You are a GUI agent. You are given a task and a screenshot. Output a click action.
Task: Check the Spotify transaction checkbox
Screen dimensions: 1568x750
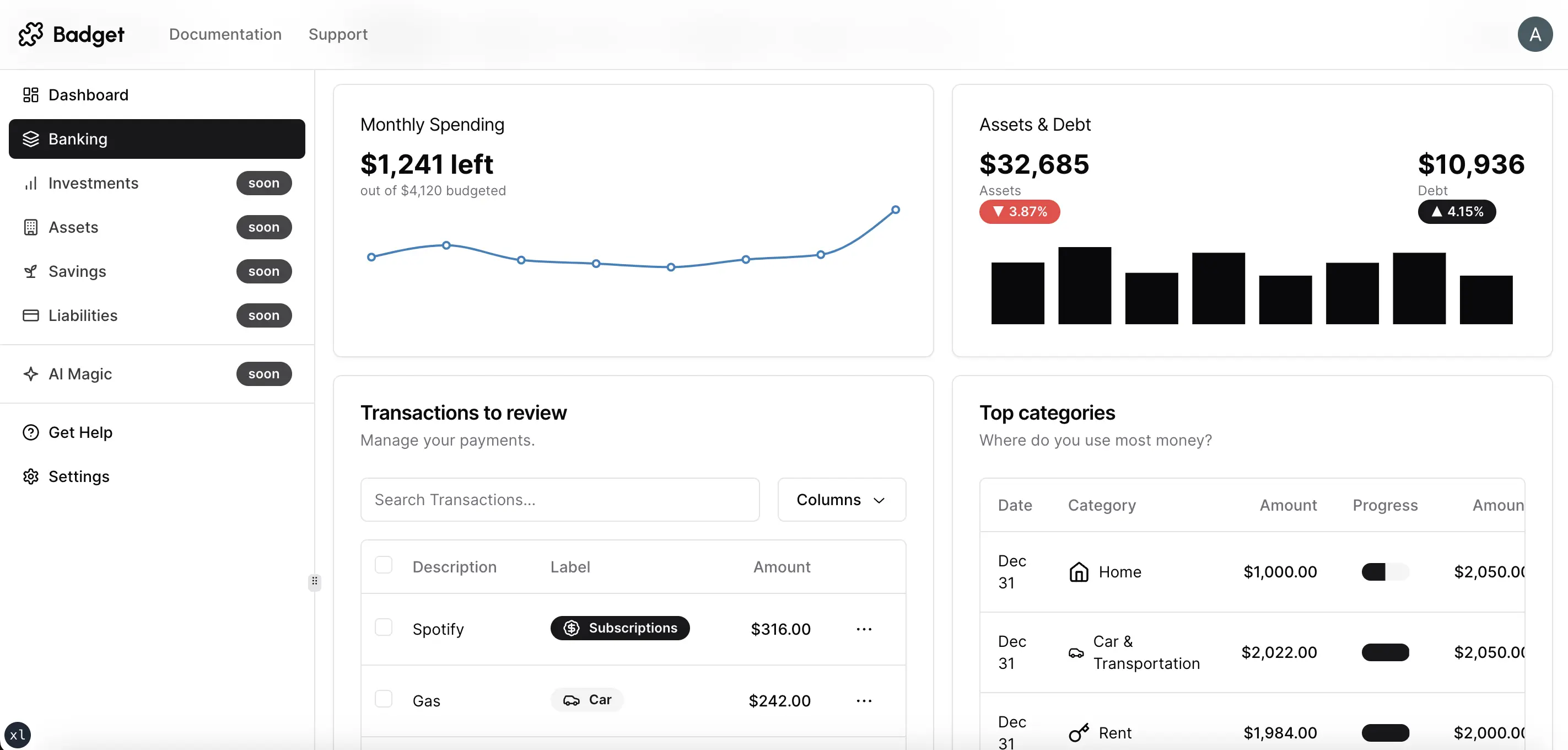tap(384, 628)
